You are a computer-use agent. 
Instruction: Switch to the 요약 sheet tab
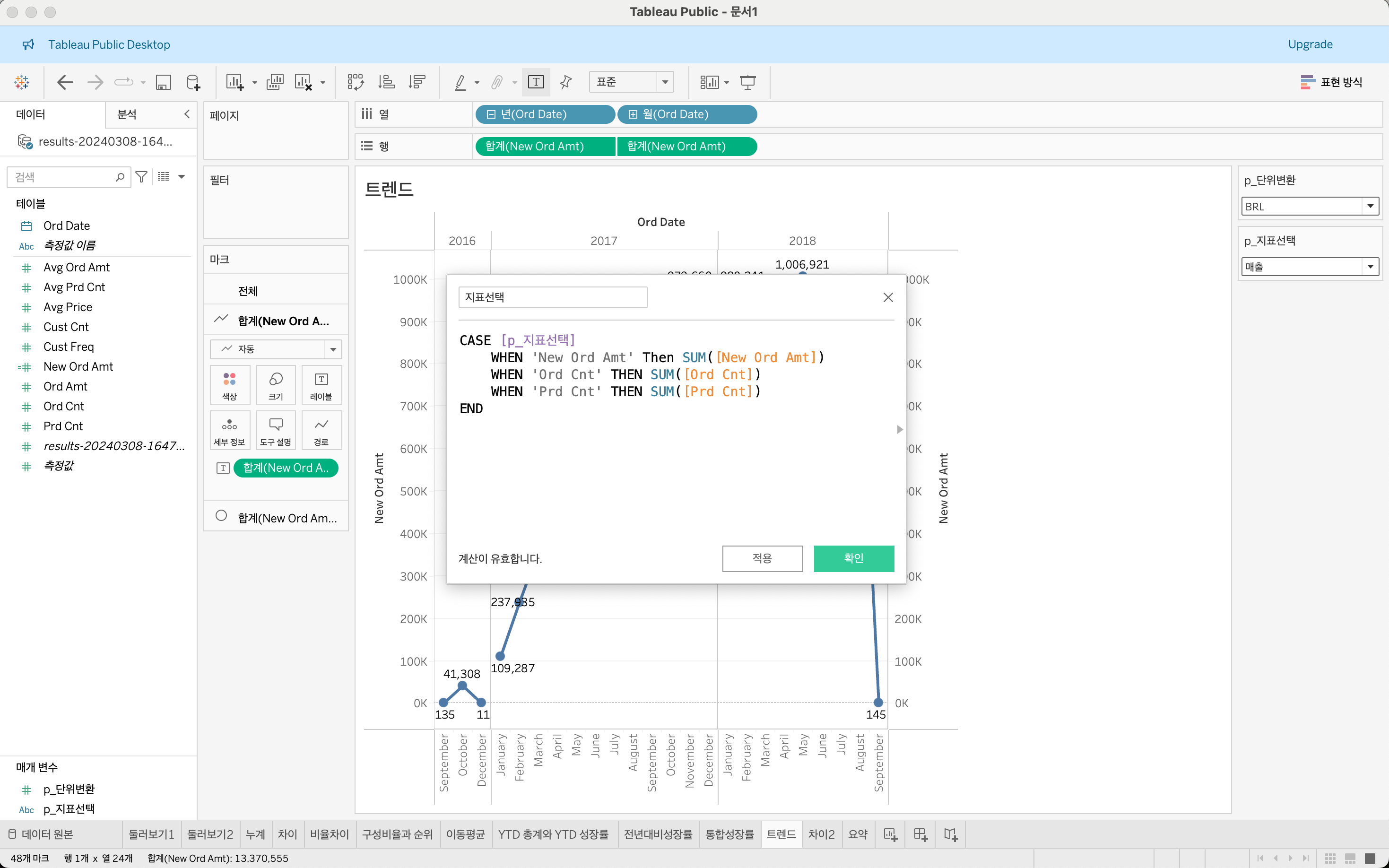[x=858, y=835]
